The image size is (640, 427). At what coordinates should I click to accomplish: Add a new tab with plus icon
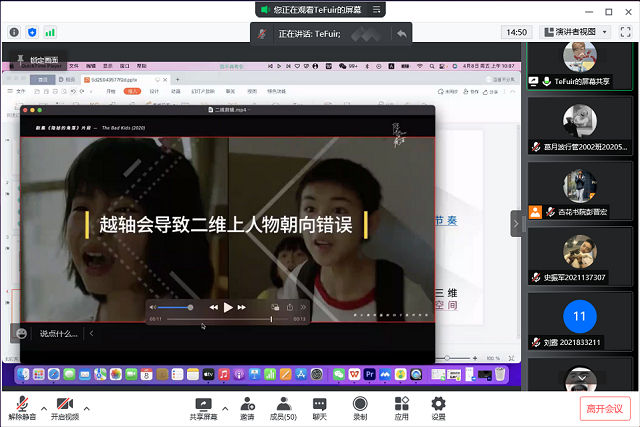click(177, 79)
